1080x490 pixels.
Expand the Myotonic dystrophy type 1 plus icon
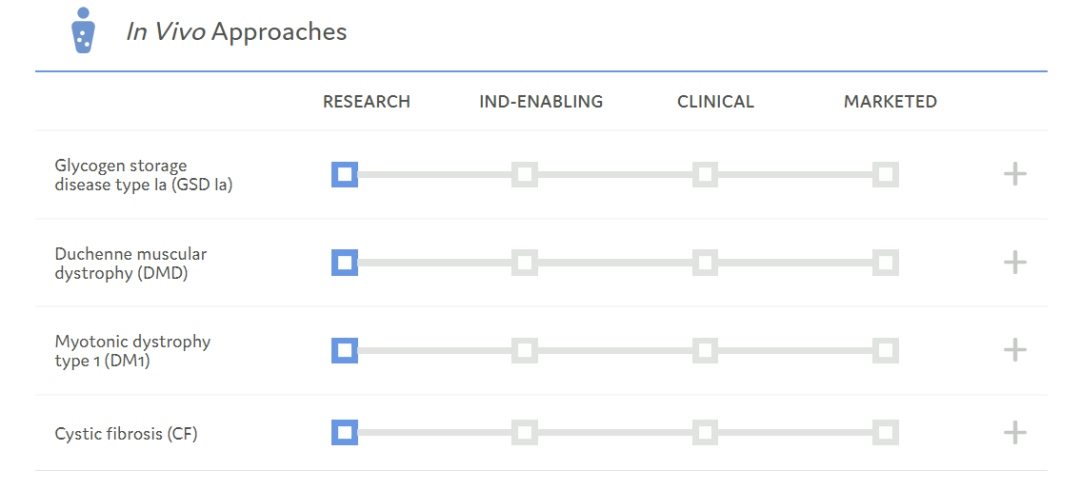(1015, 350)
